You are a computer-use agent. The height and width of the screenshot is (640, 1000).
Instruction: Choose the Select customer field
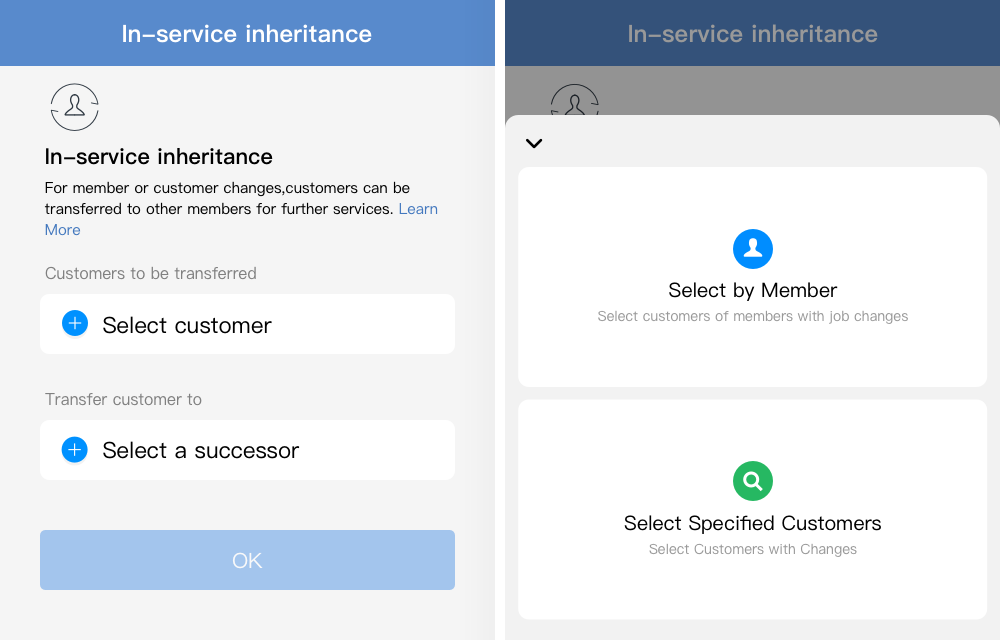(x=247, y=324)
